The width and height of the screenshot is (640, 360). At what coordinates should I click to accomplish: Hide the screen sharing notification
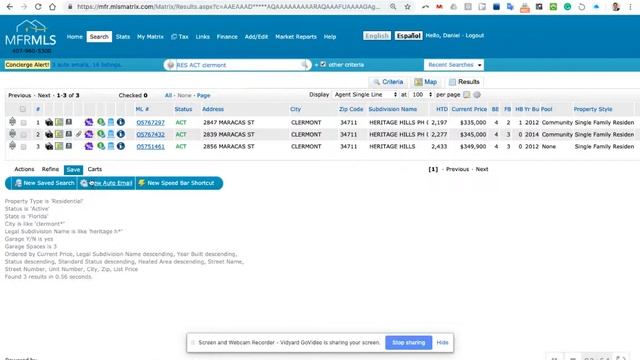click(x=442, y=342)
